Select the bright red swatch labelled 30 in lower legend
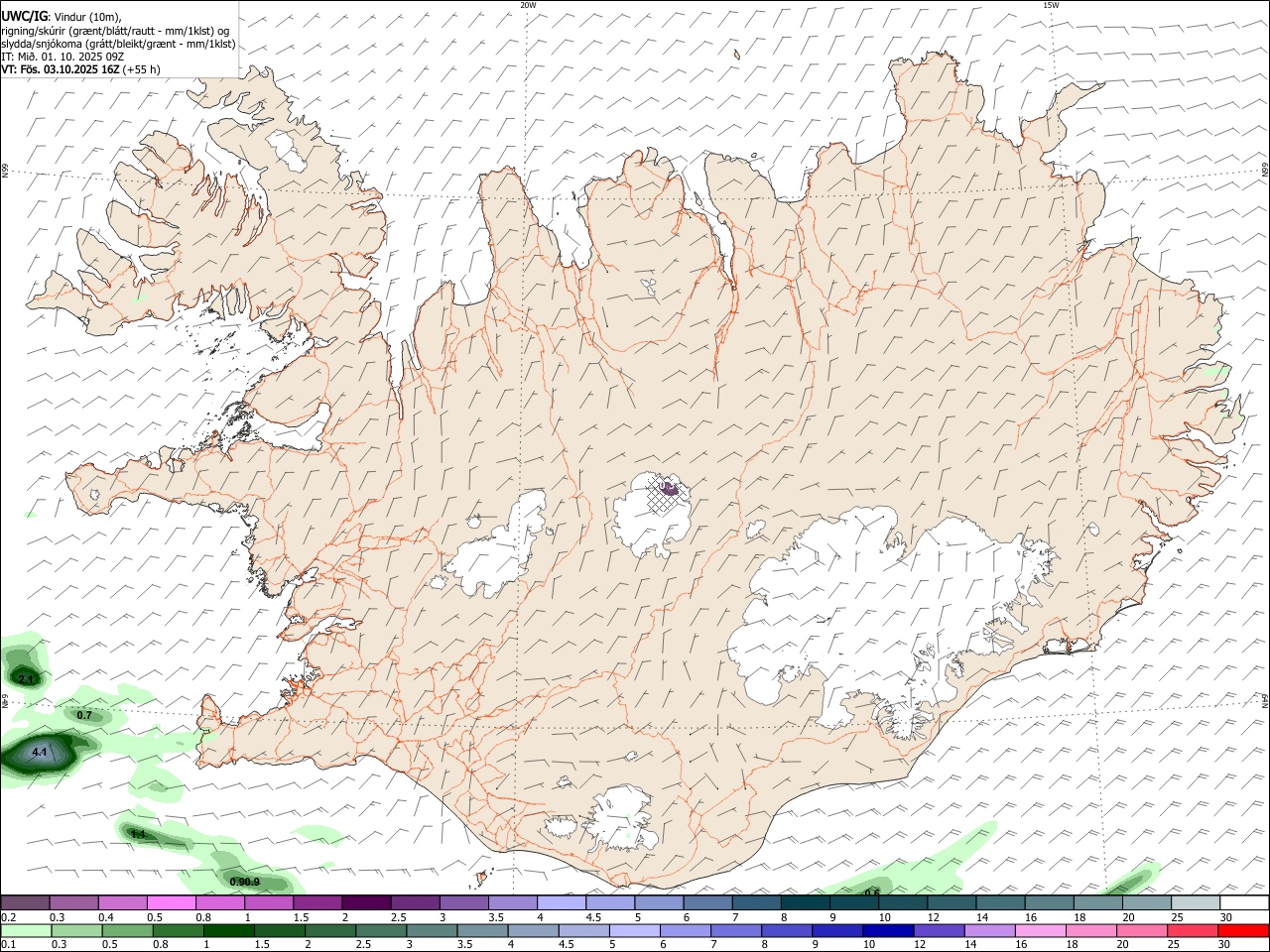The image size is (1270, 952). point(1242,931)
